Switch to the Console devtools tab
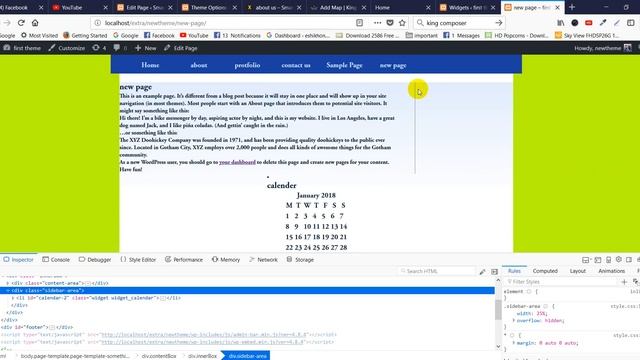The width and height of the screenshot is (640, 360). point(56,260)
